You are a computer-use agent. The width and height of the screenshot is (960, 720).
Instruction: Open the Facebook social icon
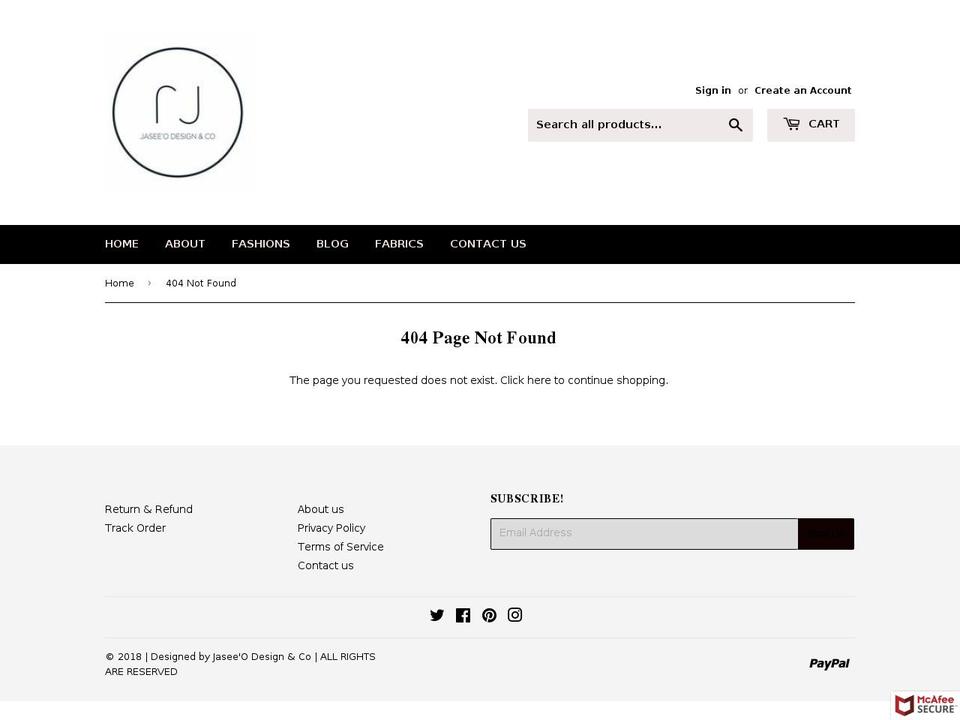click(x=463, y=615)
